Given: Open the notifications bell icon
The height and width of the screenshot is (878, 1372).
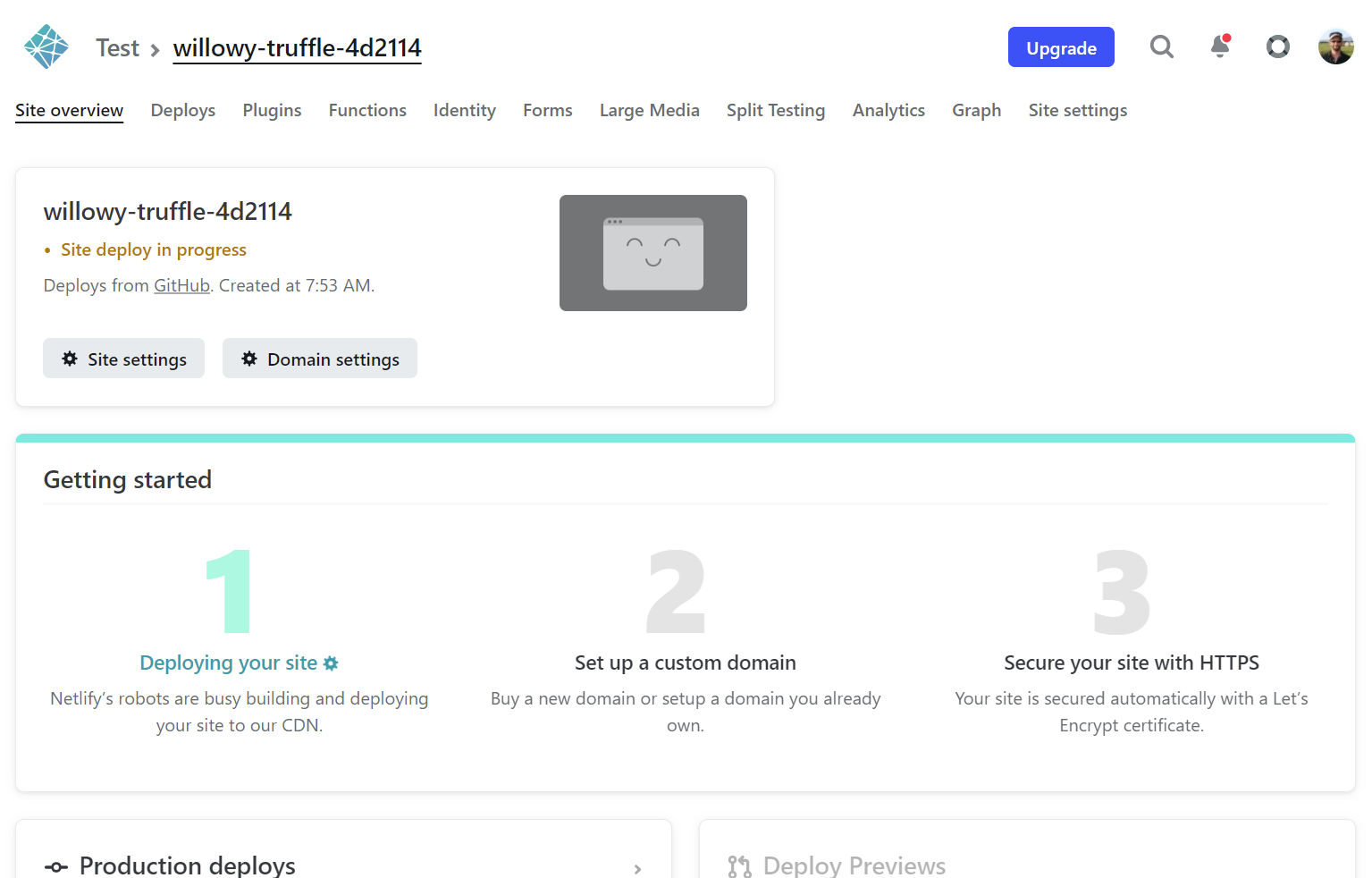Looking at the screenshot, I should coord(1220,46).
